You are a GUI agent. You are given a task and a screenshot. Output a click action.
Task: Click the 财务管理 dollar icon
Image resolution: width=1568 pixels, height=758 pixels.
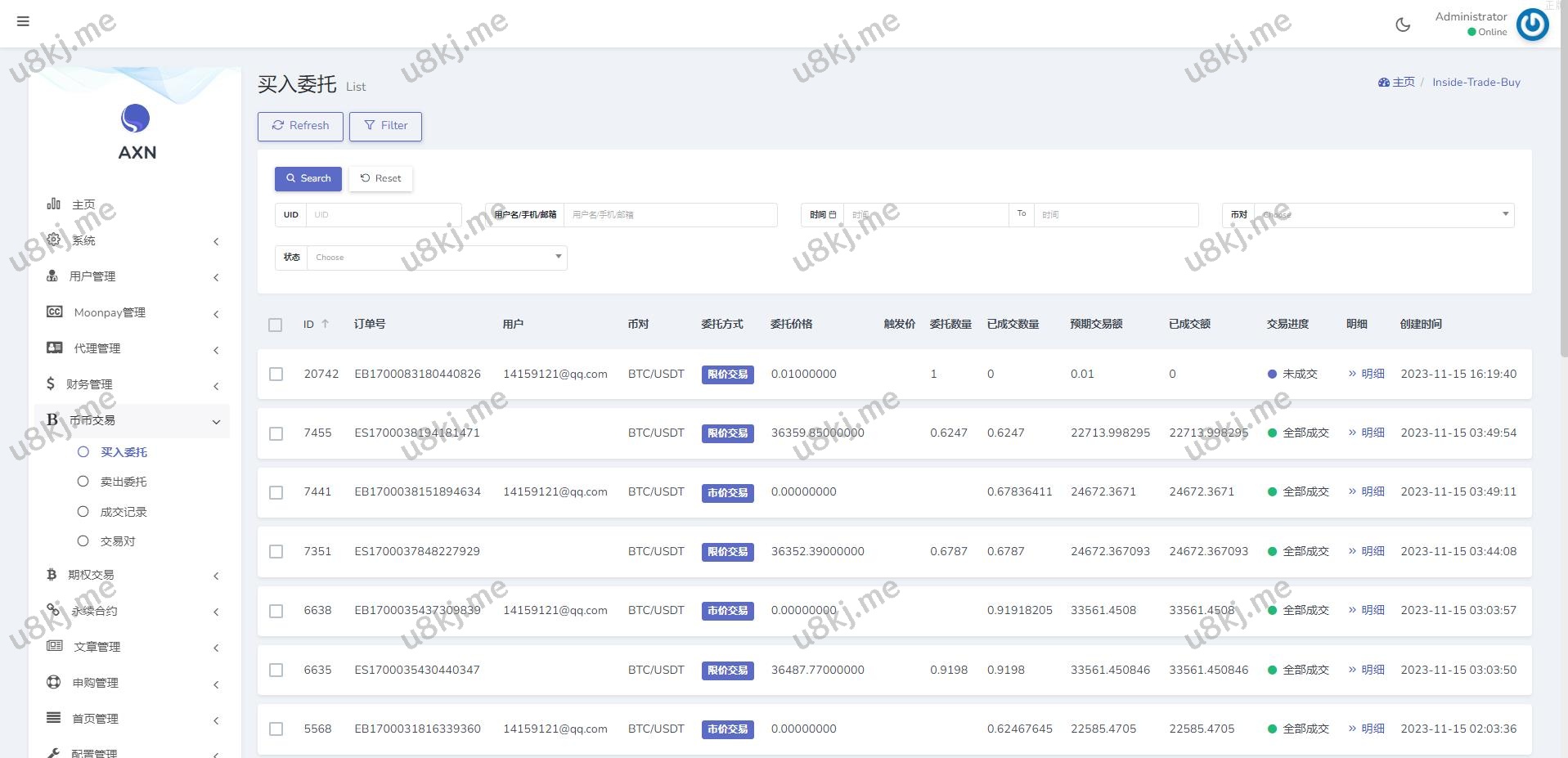[x=51, y=383]
